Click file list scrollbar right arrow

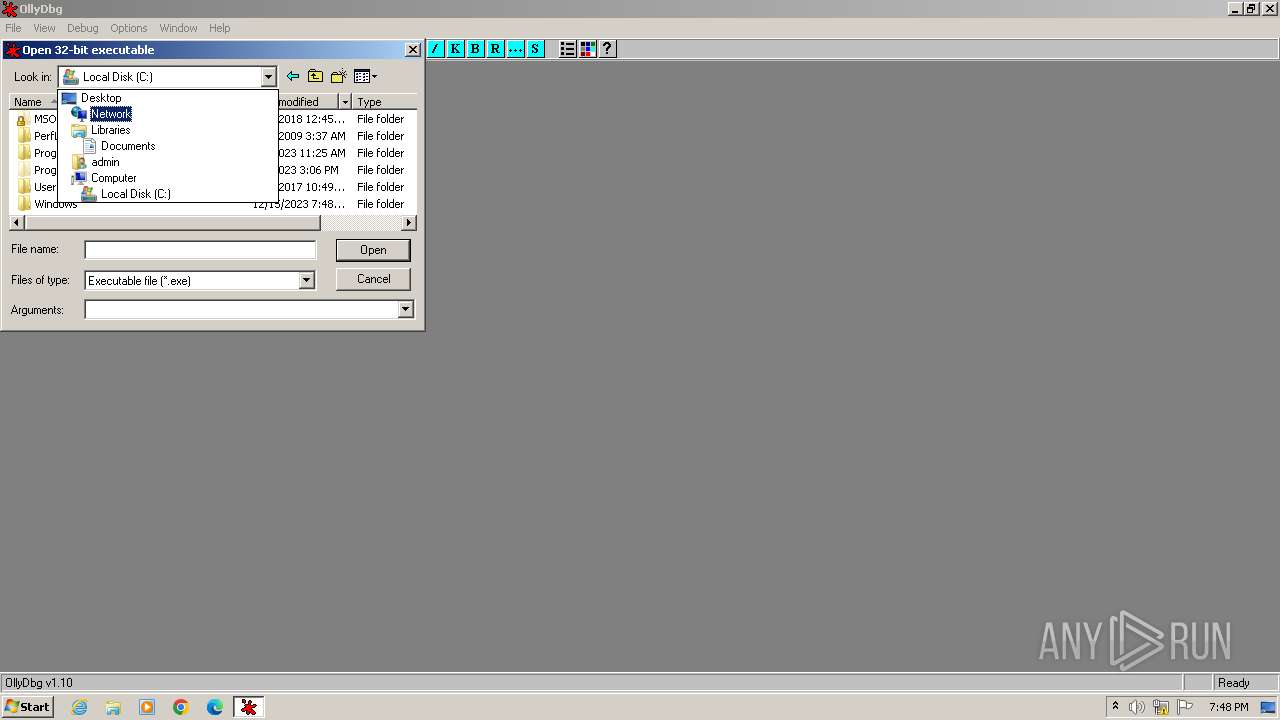(x=409, y=223)
